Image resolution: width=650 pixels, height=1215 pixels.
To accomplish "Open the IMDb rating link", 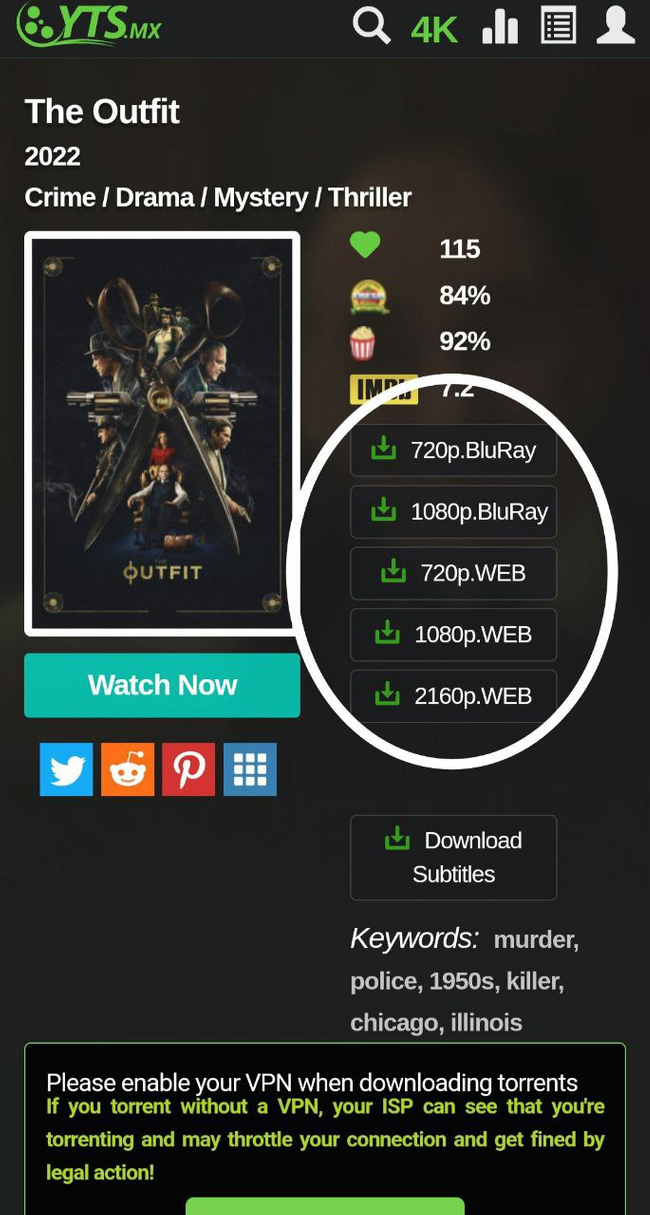I will [383, 388].
